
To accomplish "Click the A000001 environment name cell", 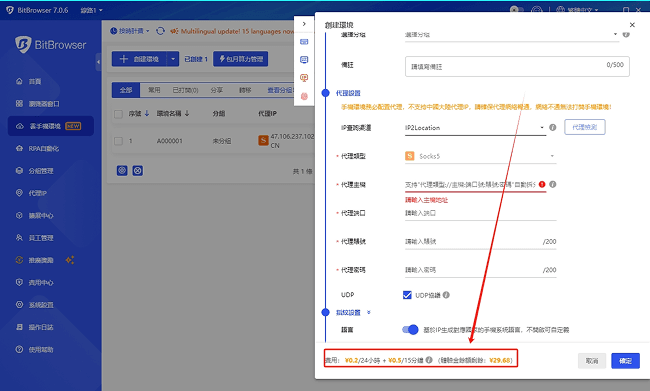I will point(170,141).
